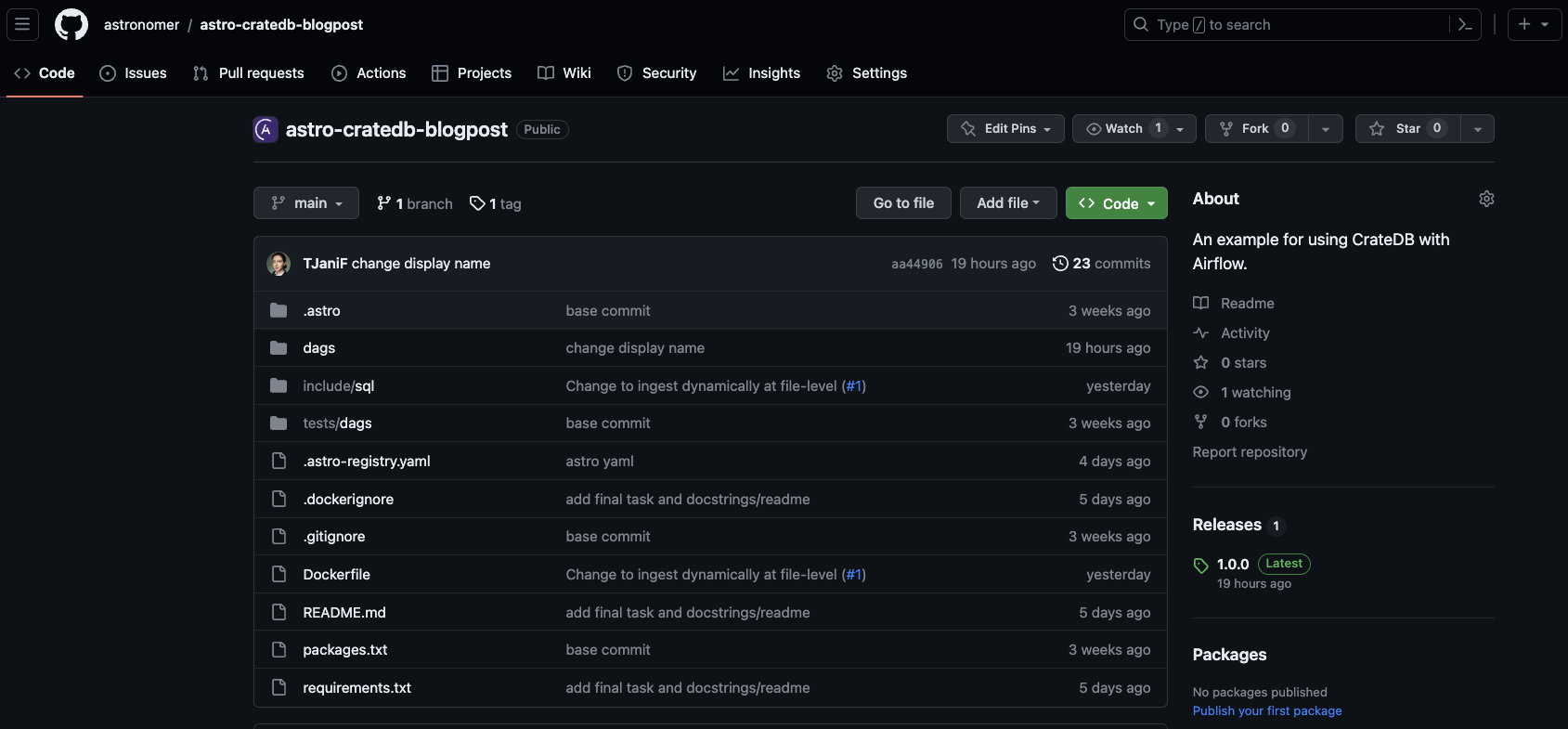Open the Edit Pins dropdown
Screen dimensions: 1568x729
click(1006, 128)
